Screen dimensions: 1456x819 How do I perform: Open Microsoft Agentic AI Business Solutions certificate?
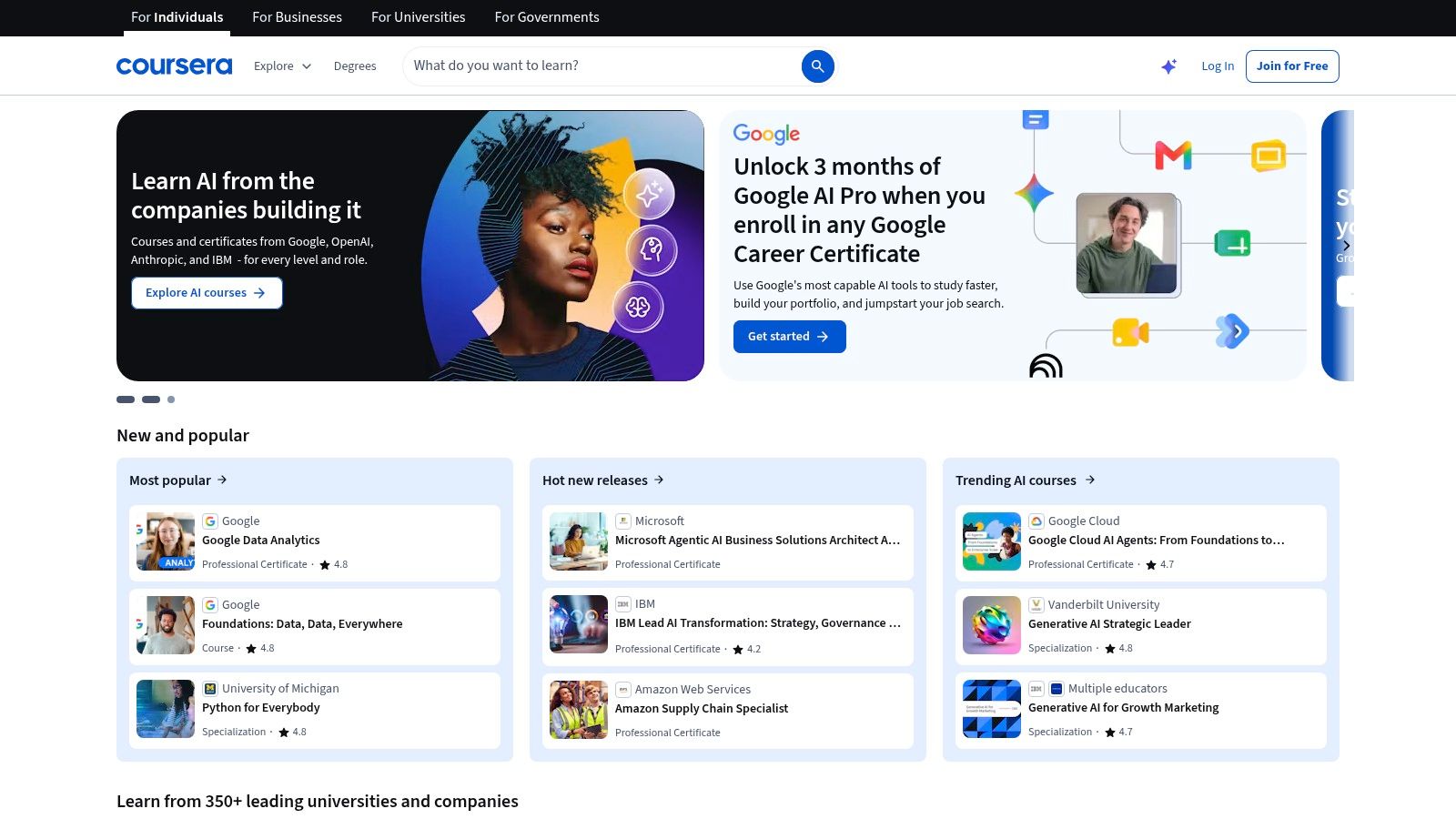(758, 541)
